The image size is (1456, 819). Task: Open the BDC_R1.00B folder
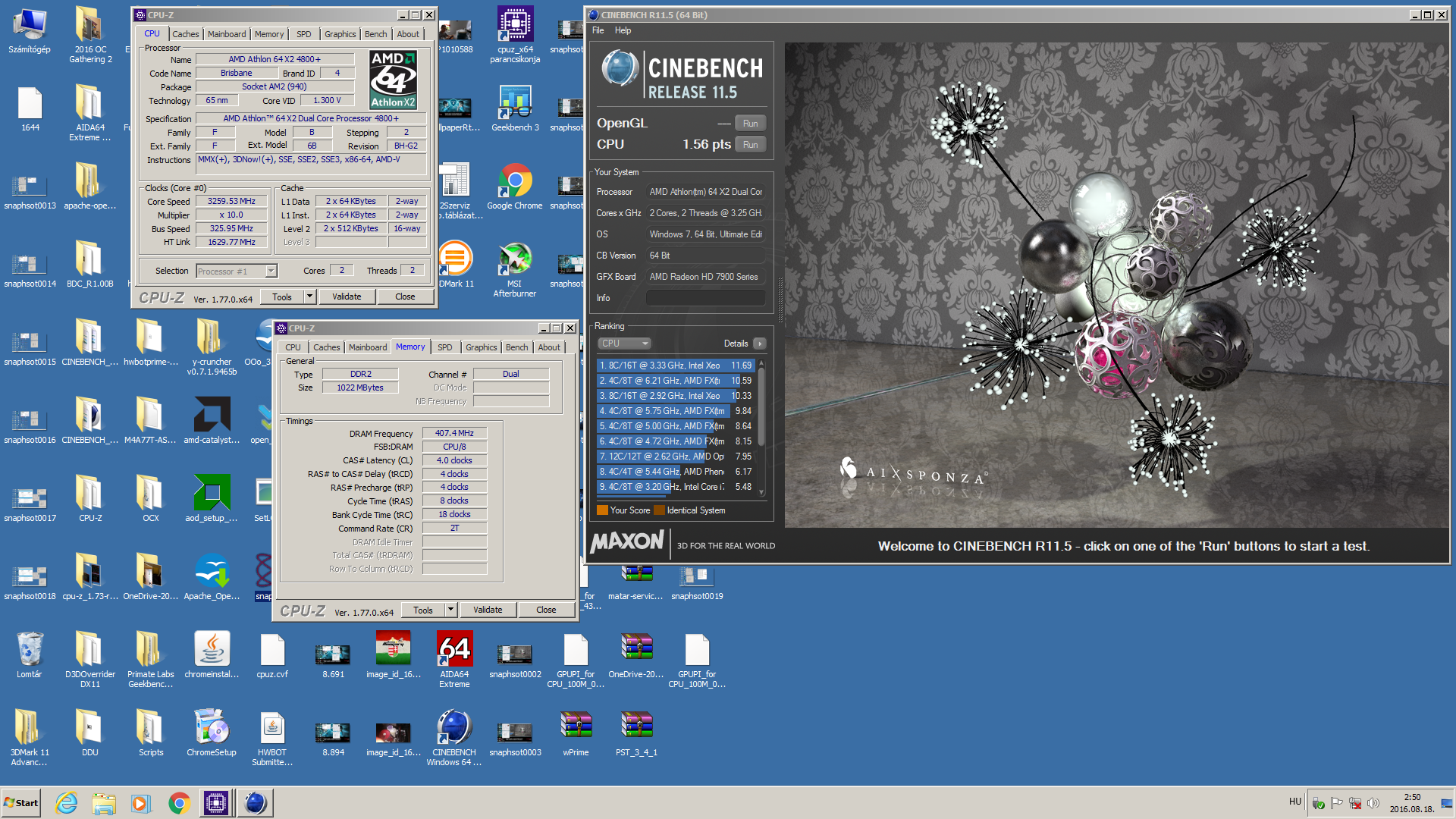click(x=90, y=265)
